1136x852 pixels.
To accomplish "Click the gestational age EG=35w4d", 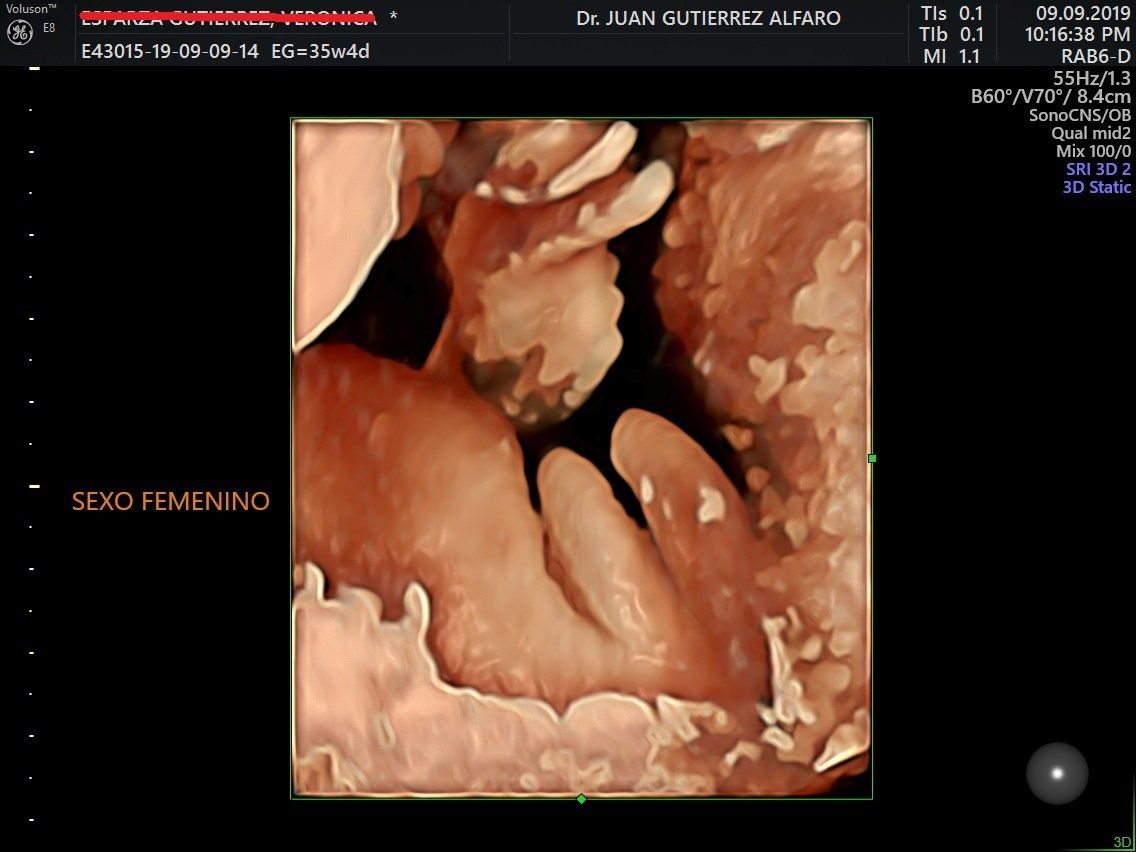I will pyautogui.click(x=320, y=51).
